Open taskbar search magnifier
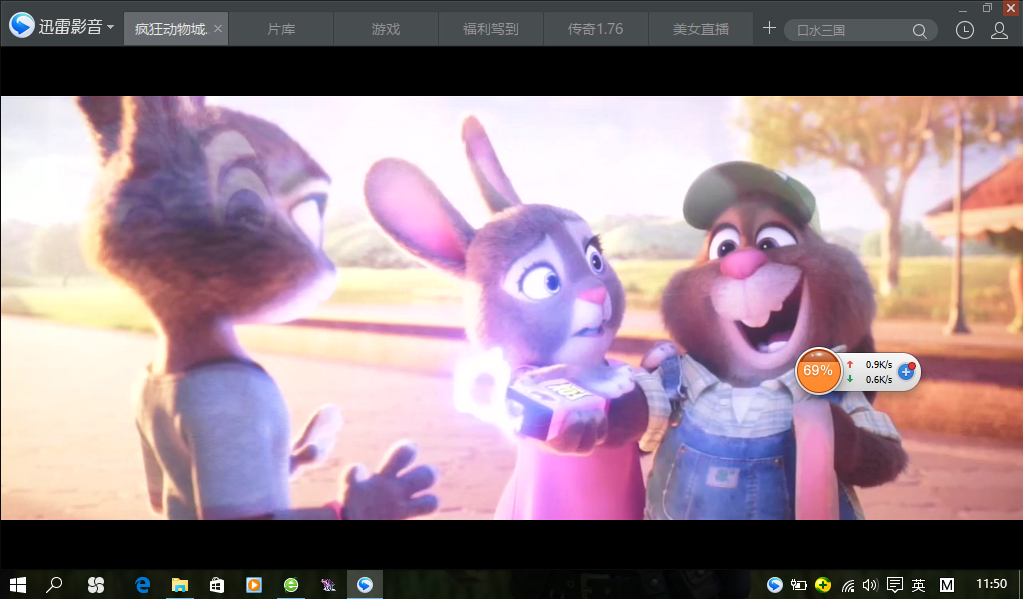This screenshot has width=1023, height=599. tap(54, 585)
